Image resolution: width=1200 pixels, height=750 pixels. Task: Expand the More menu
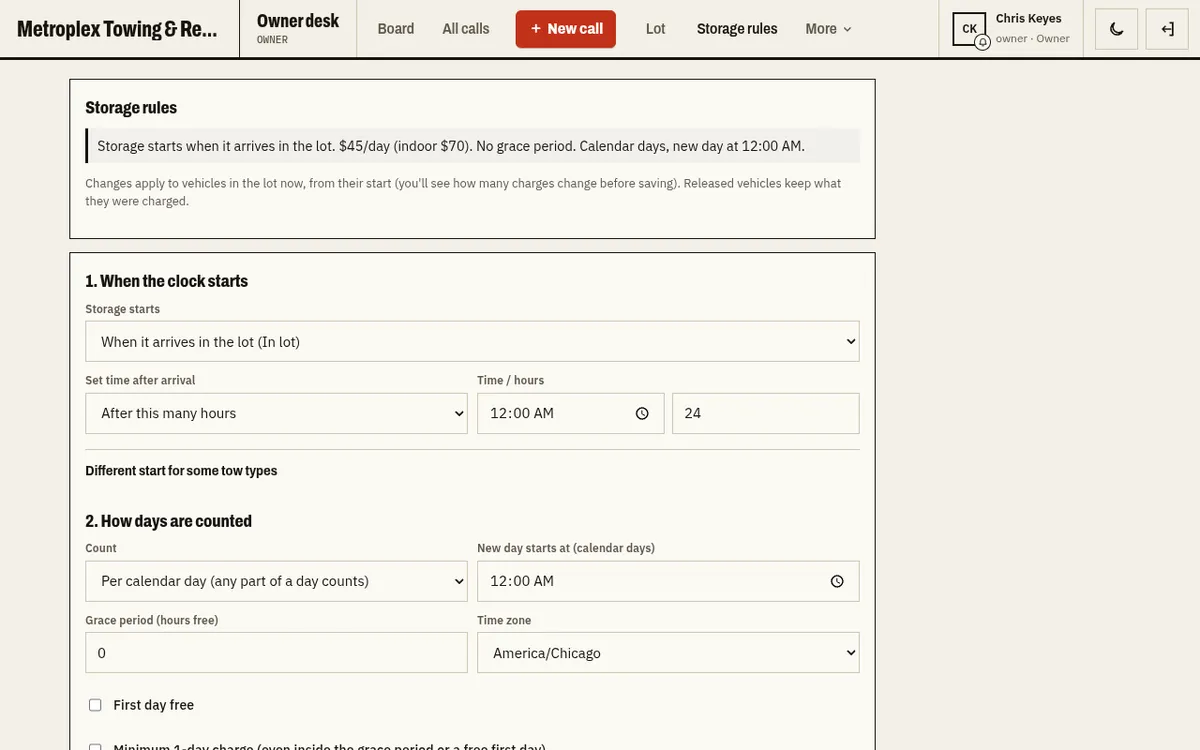click(828, 29)
